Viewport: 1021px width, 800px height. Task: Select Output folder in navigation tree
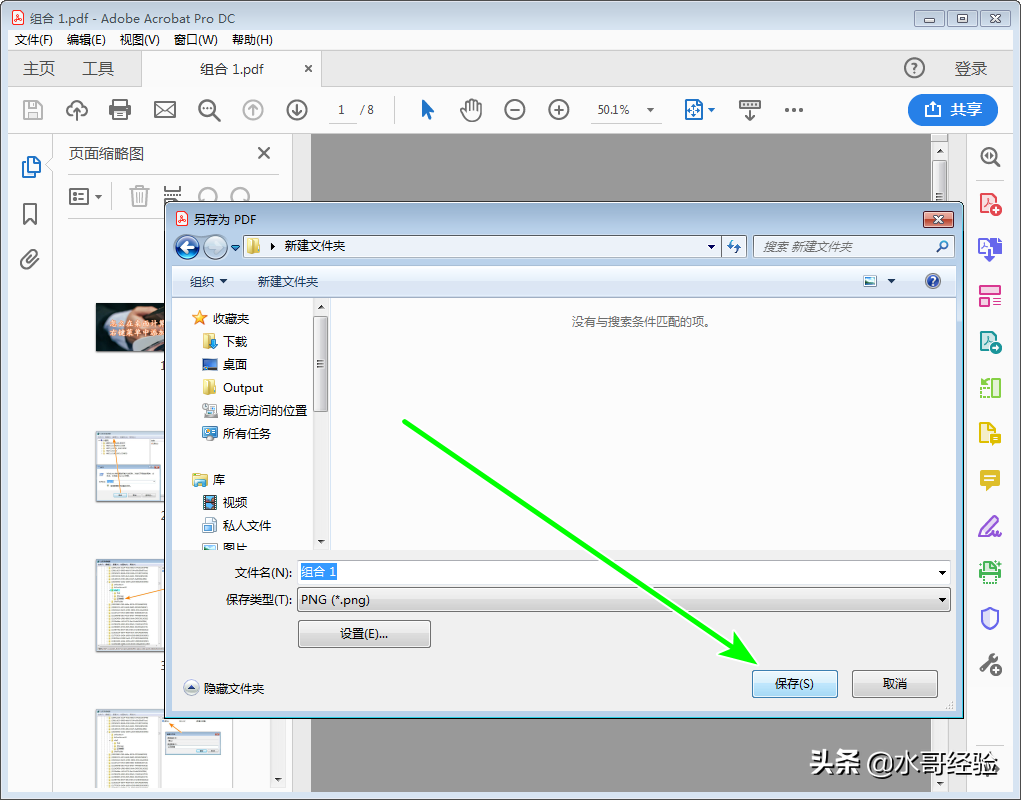(x=232, y=387)
